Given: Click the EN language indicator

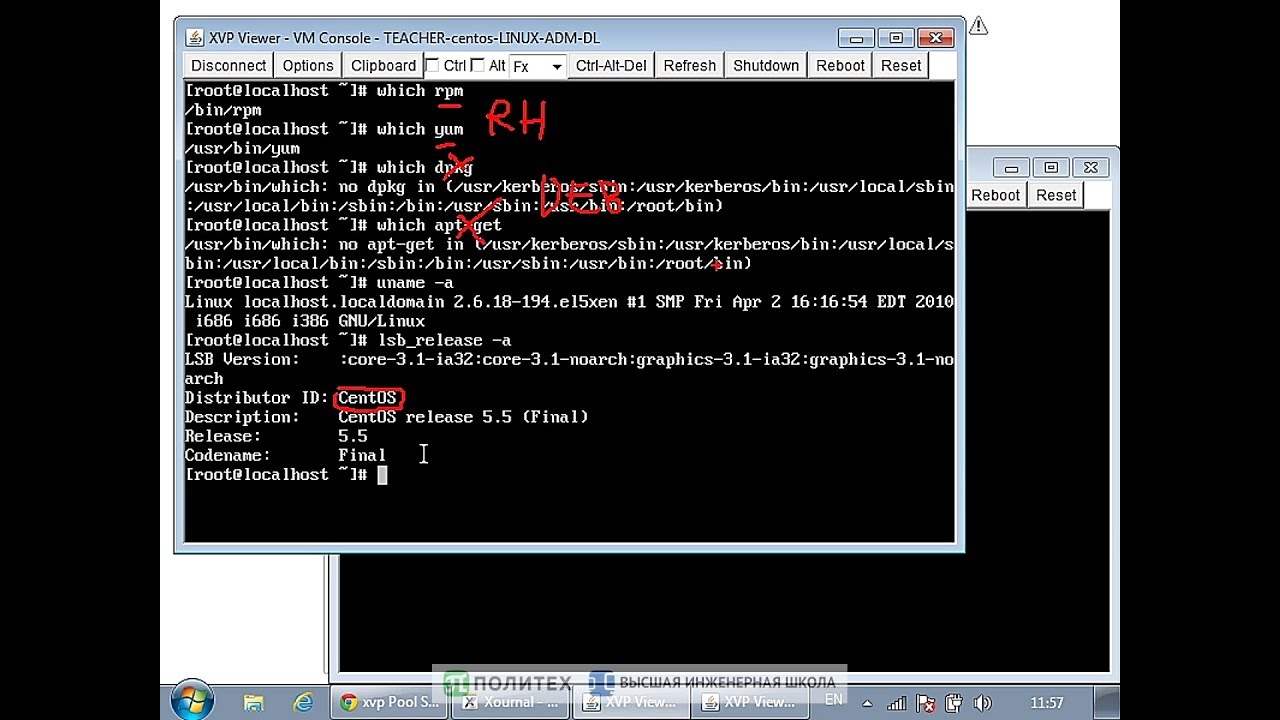Looking at the screenshot, I should pyautogui.click(x=832, y=701).
